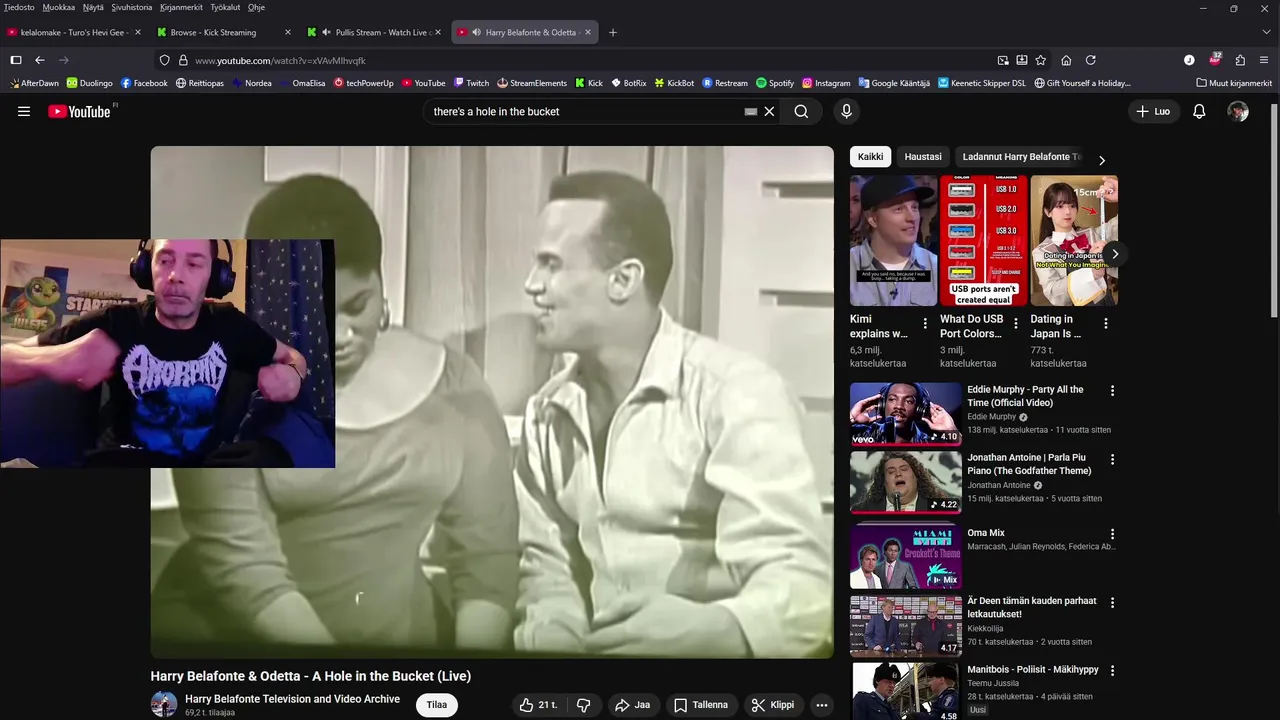
Task: Open Twitch bookmark in bookmarks bar
Action: pyautogui.click(x=471, y=83)
